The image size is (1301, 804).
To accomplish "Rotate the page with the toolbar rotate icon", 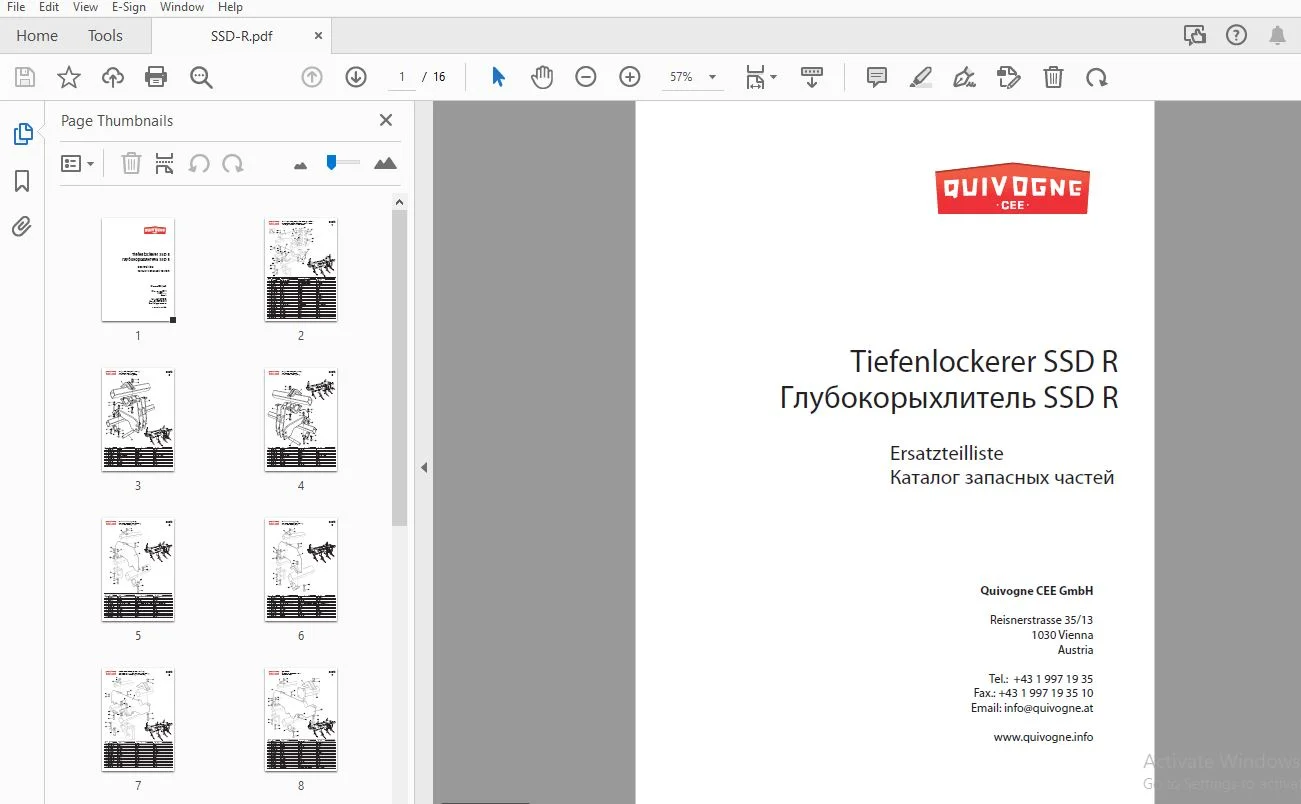I will [1097, 77].
